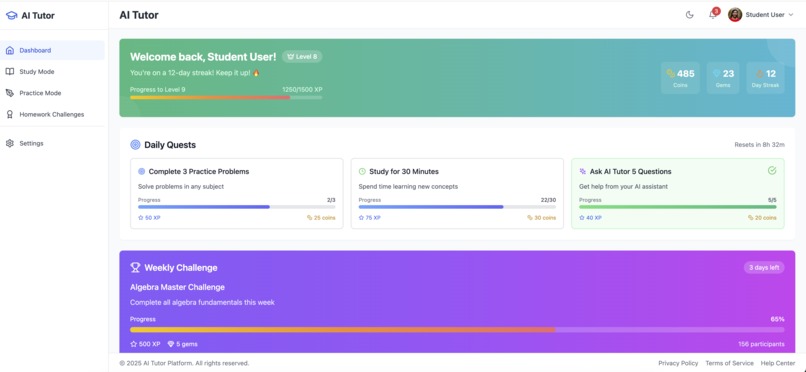Click the 20 coins reward label
806x372 pixels.
coord(762,218)
